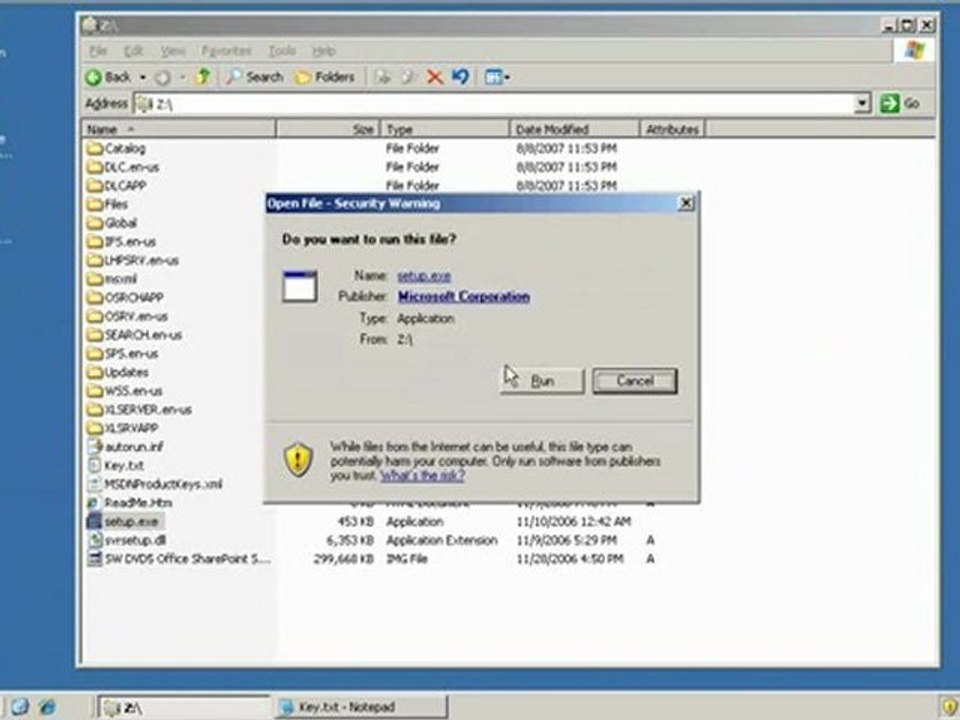Click the Back toolbar button

109,77
